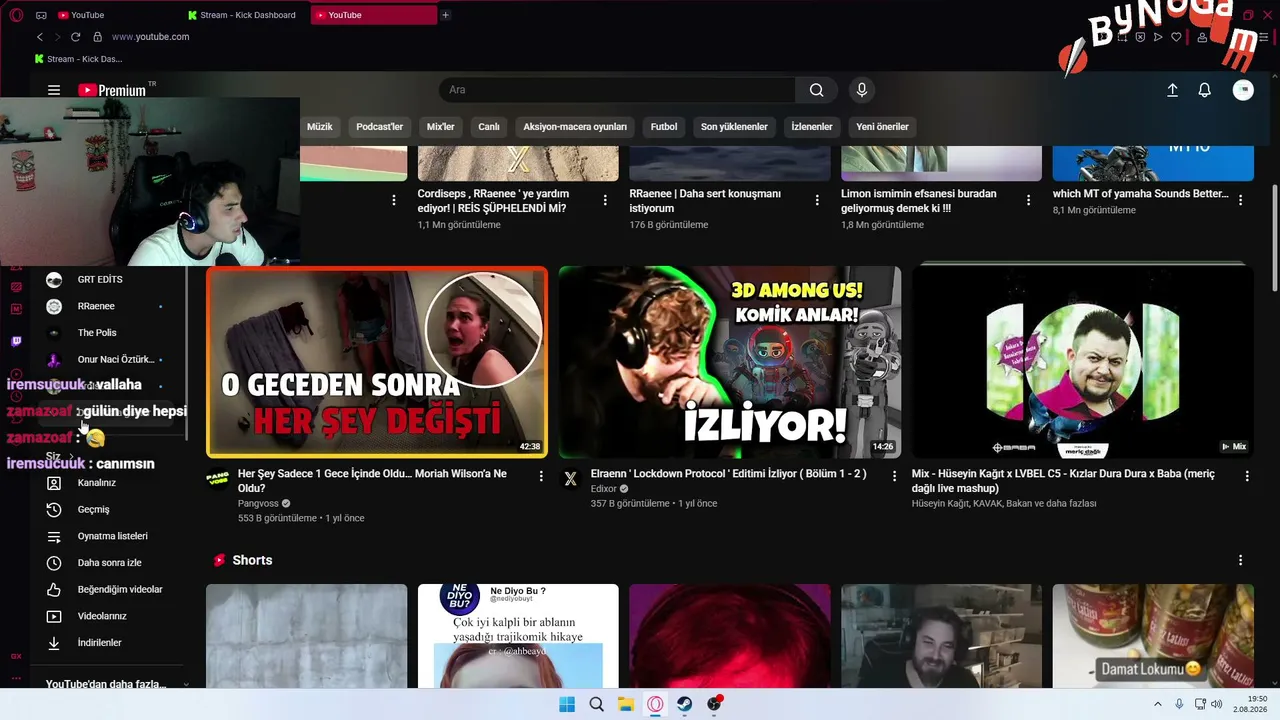Start voice search with microphone
The height and width of the screenshot is (720, 1280).
click(862, 90)
